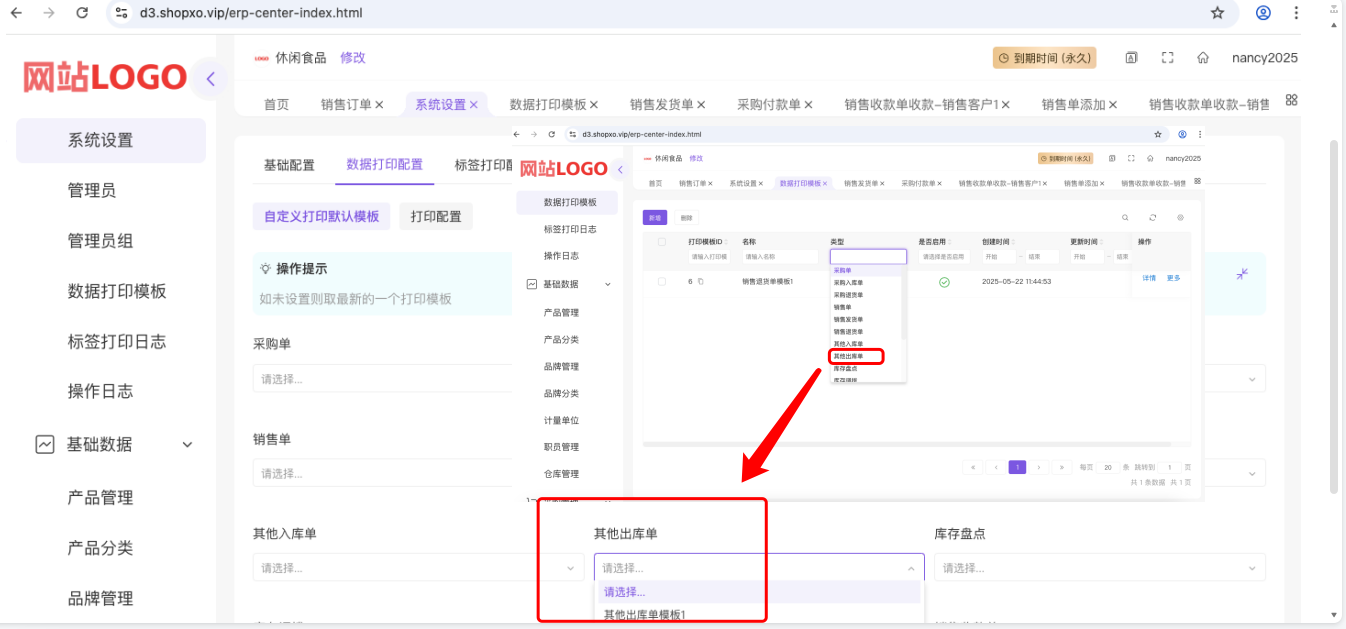The image size is (1346, 629).
Task: Open the 销售收款单收款-销售客户1 tab
Action: [921, 105]
